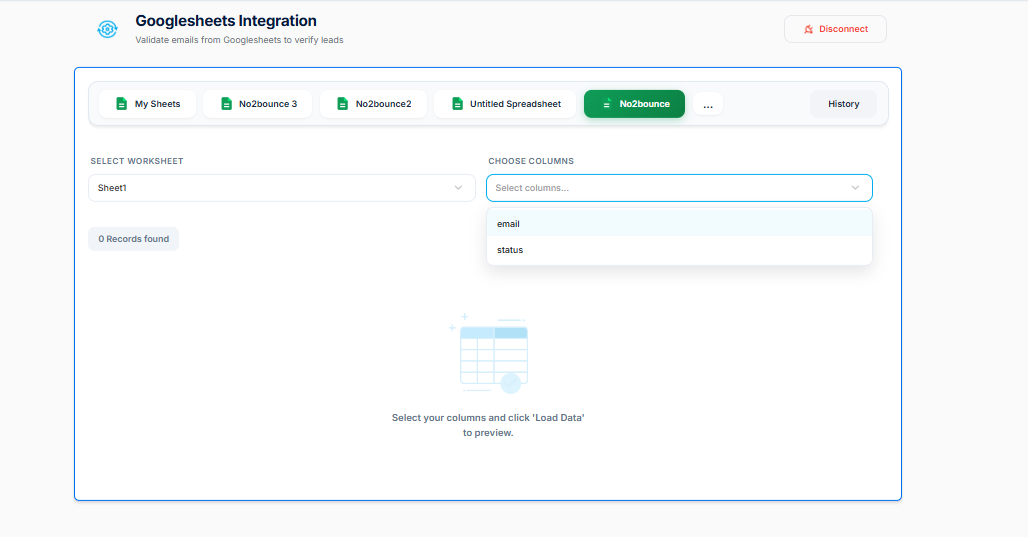Choose the email column option
The width and height of the screenshot is (1028, 537).
pyautogui.click(x=679, y=224)
